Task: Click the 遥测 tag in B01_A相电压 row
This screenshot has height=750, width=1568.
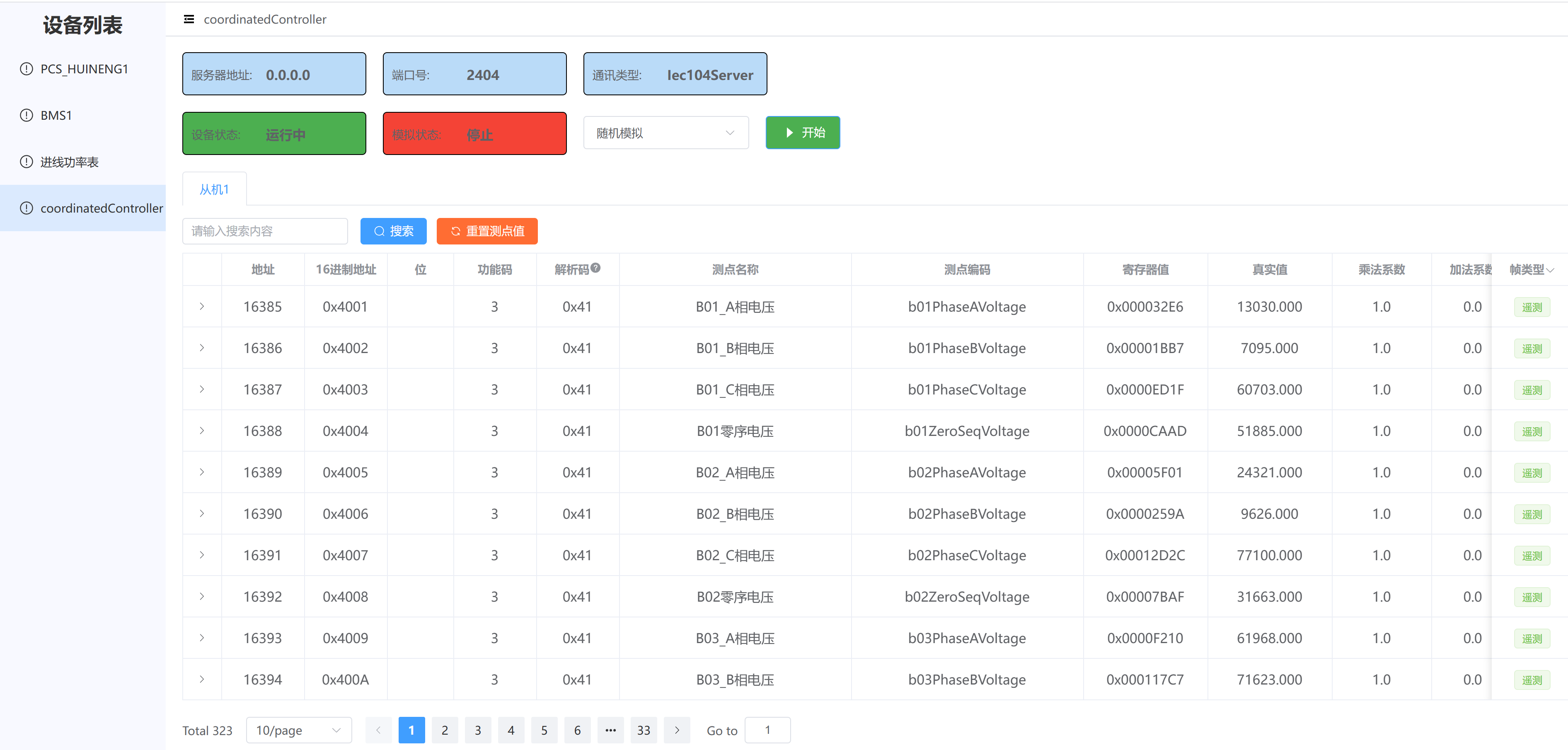Action: (1532, 307)
